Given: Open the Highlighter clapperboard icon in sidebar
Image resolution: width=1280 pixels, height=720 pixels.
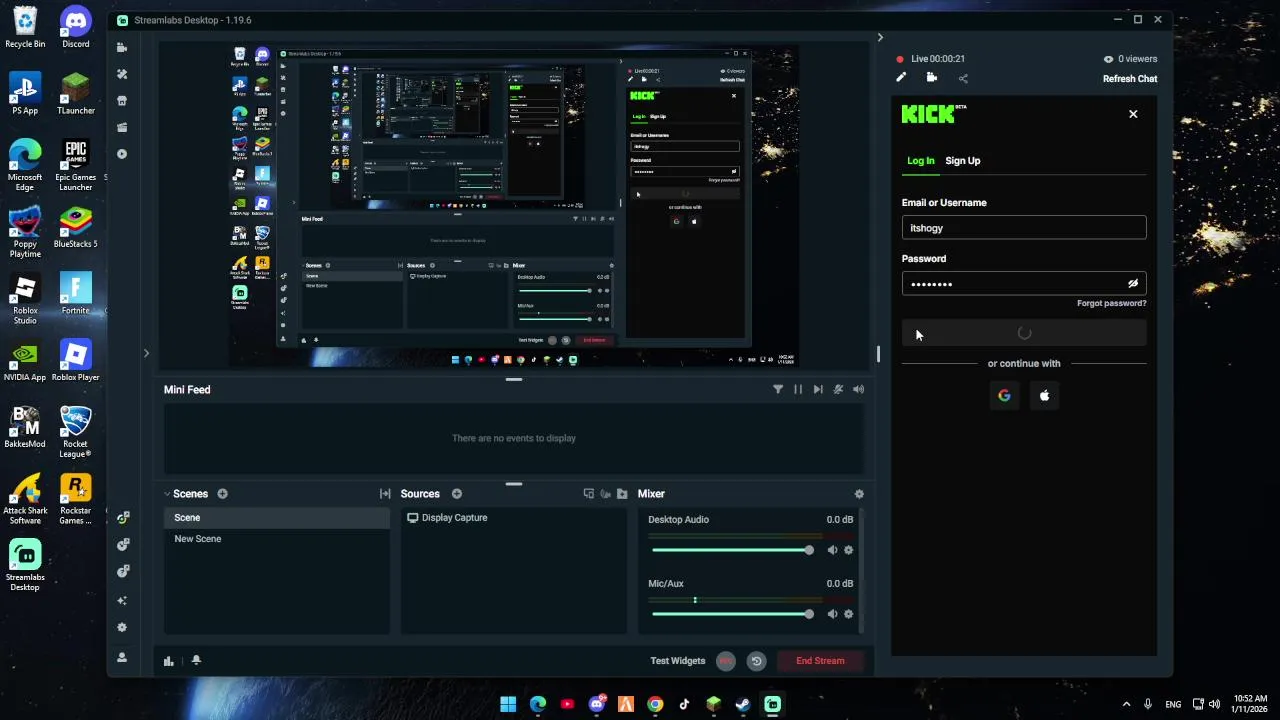Looking at the screenshot, I should coord(122,127).
